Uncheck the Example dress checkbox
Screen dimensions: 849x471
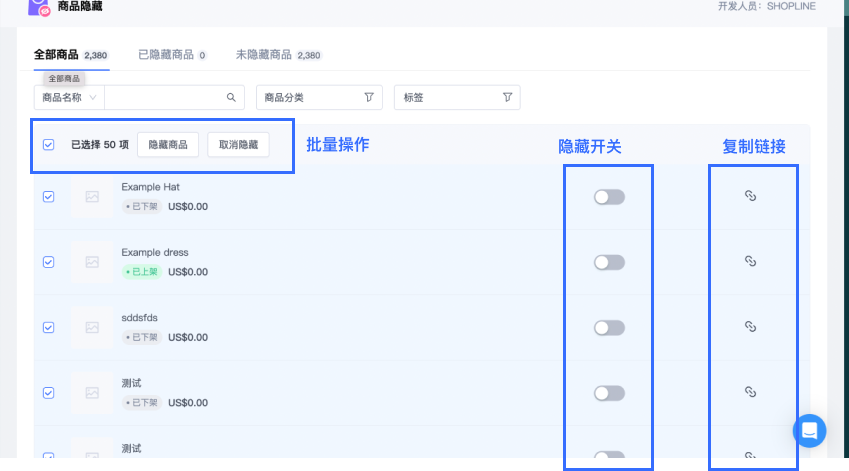tap(49, 262)
